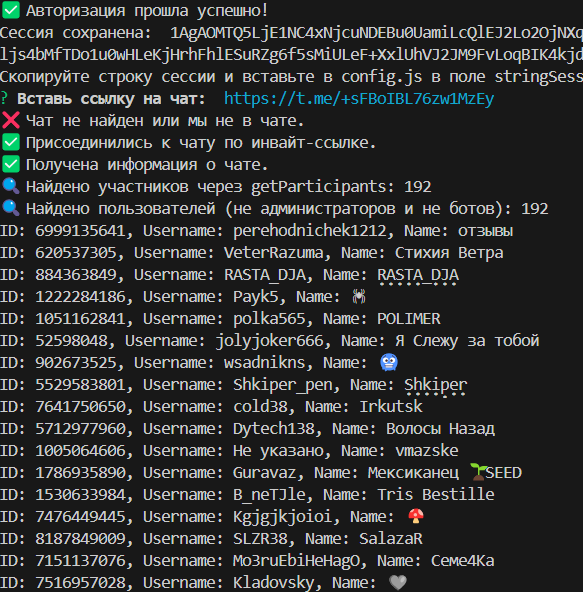Click the name 'Tris Bestille'

click(436, 495)
